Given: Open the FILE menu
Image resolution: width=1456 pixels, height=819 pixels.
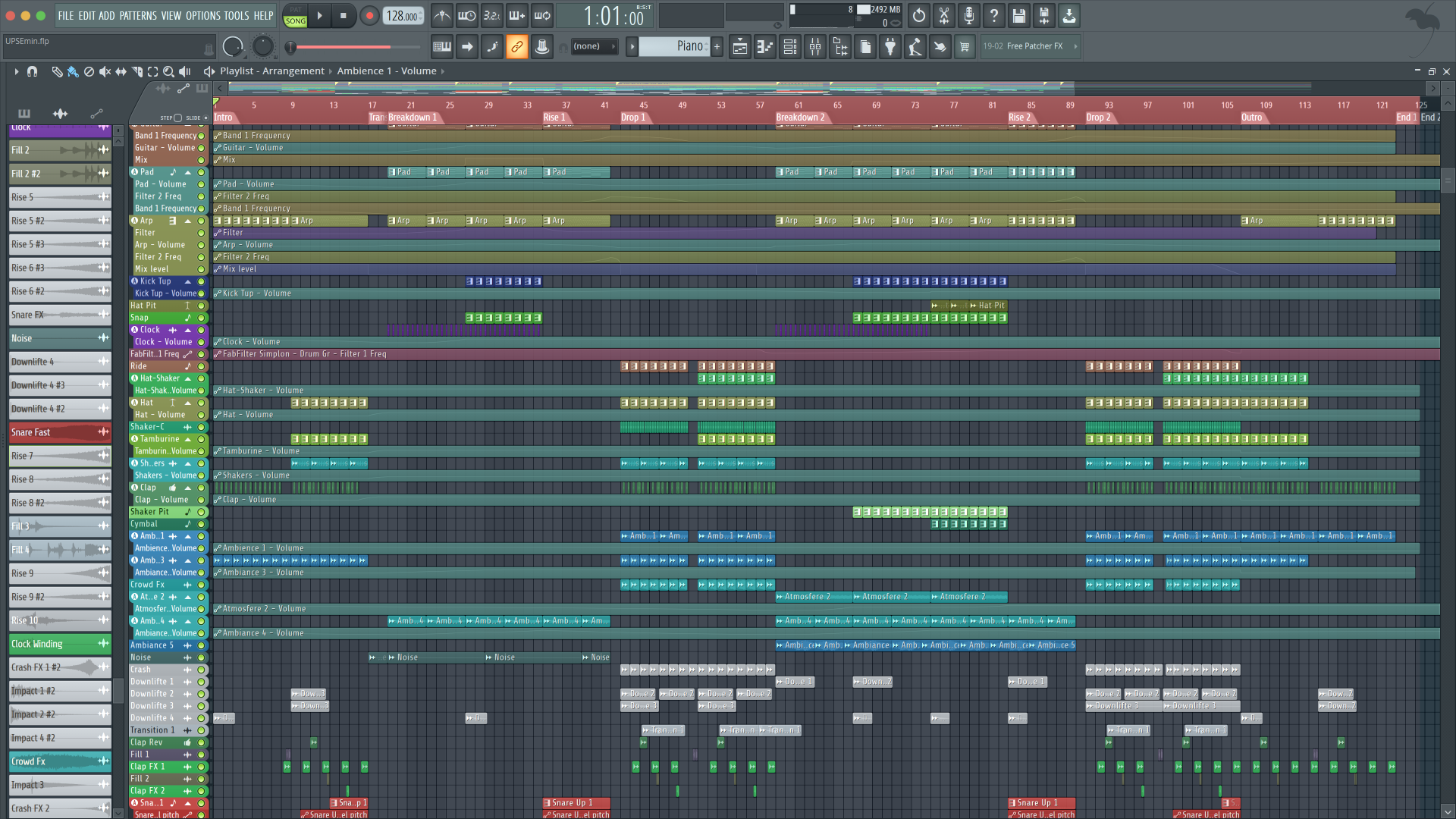Looking at the screenshot, I should click(66, 15).
